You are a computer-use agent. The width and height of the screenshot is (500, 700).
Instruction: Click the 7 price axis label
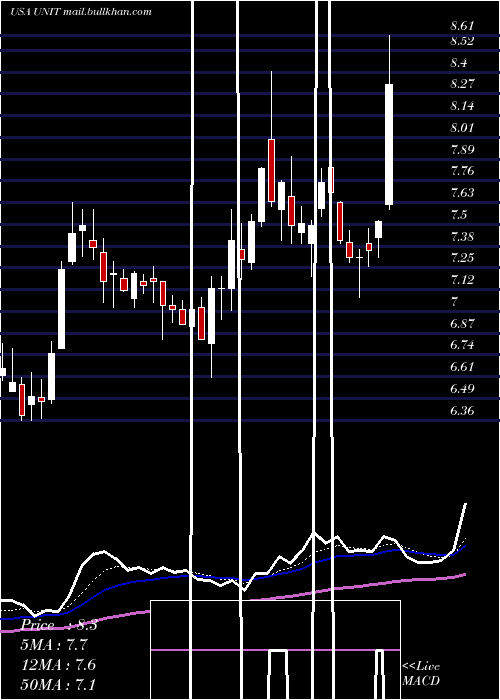pyautogui.click(x=454, y=301)
